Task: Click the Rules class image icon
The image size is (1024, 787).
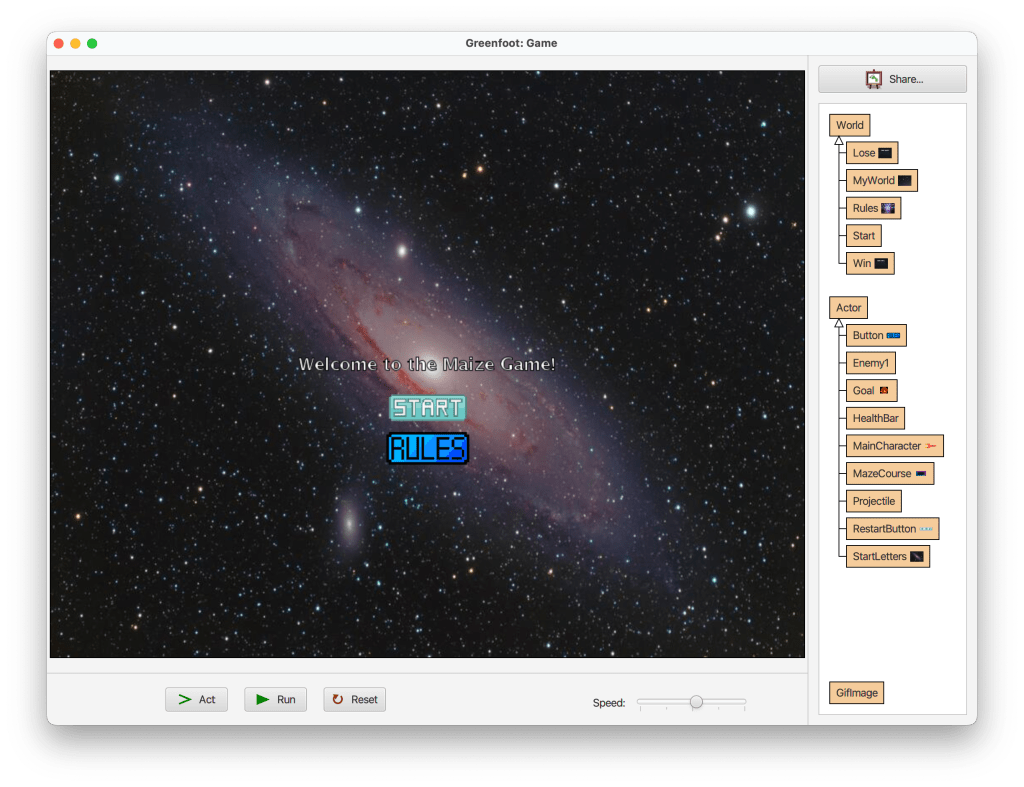Action: pos(888,208)
